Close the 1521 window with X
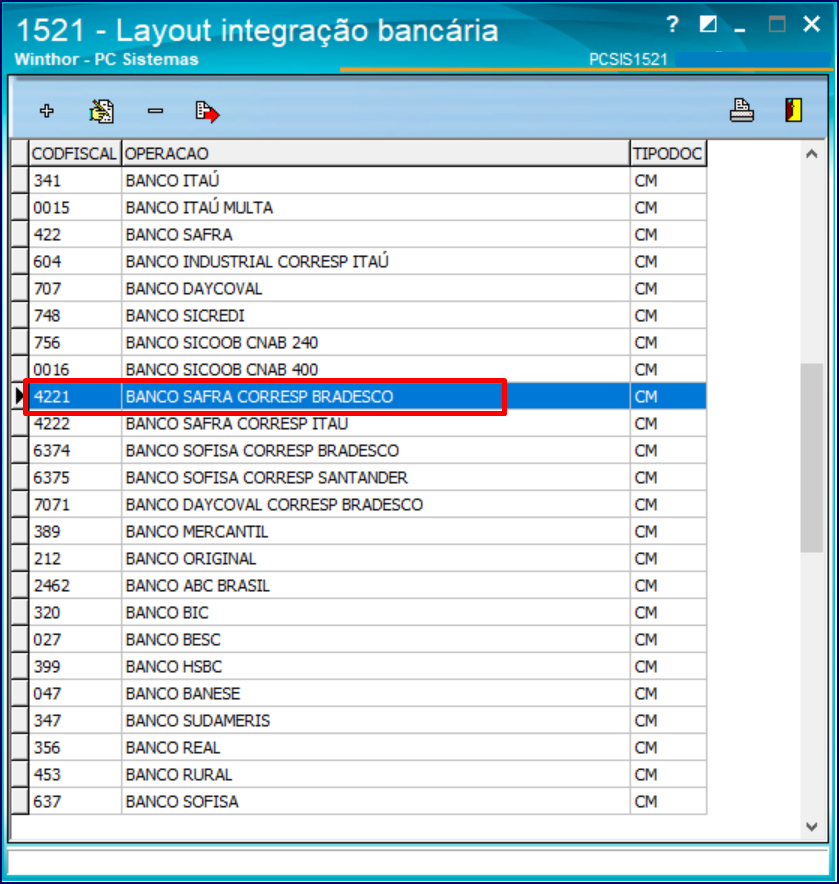Screen dimensions: 839x884 click(811, 24)
